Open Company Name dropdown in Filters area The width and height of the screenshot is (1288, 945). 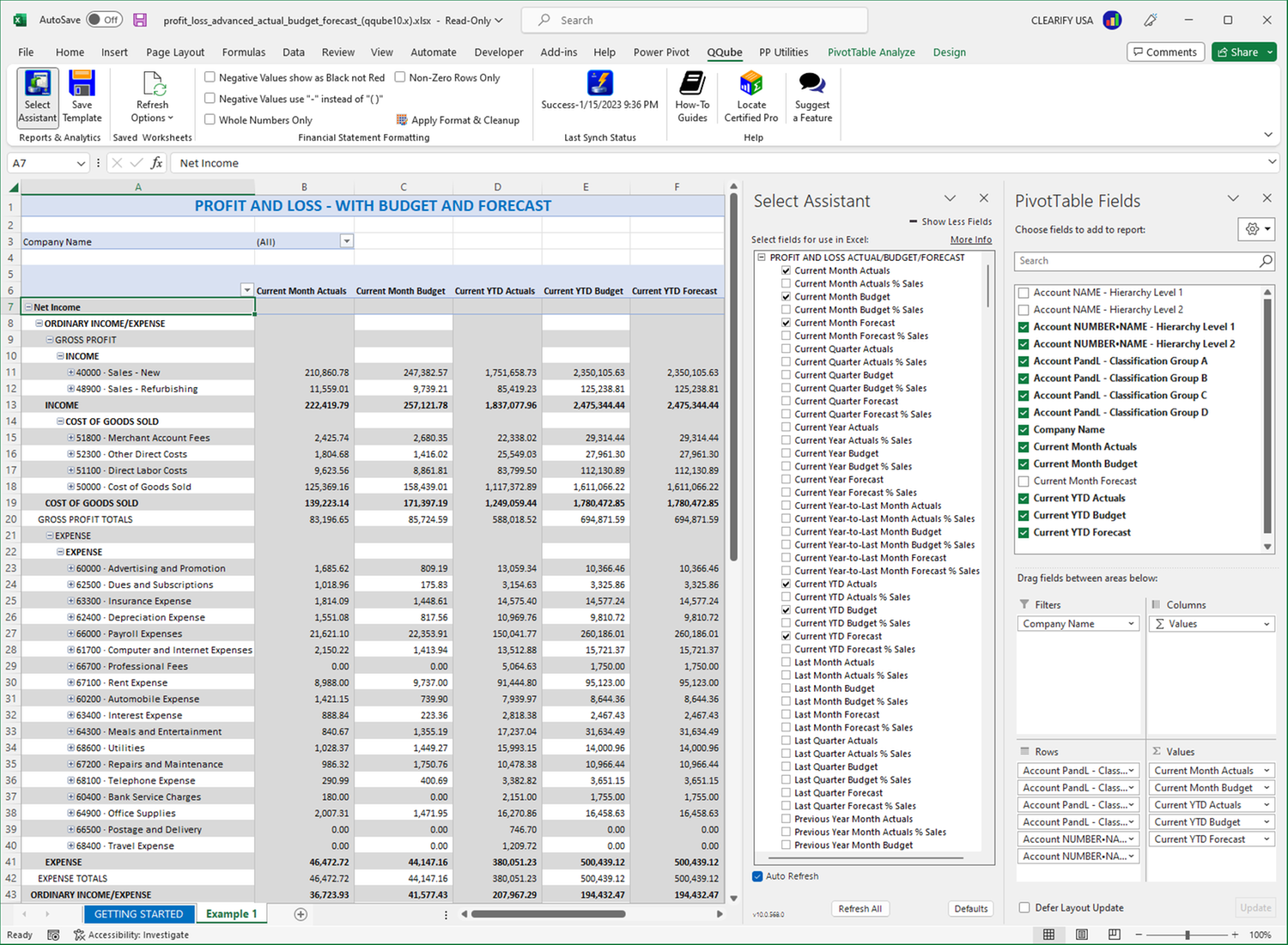point(1131,624)
